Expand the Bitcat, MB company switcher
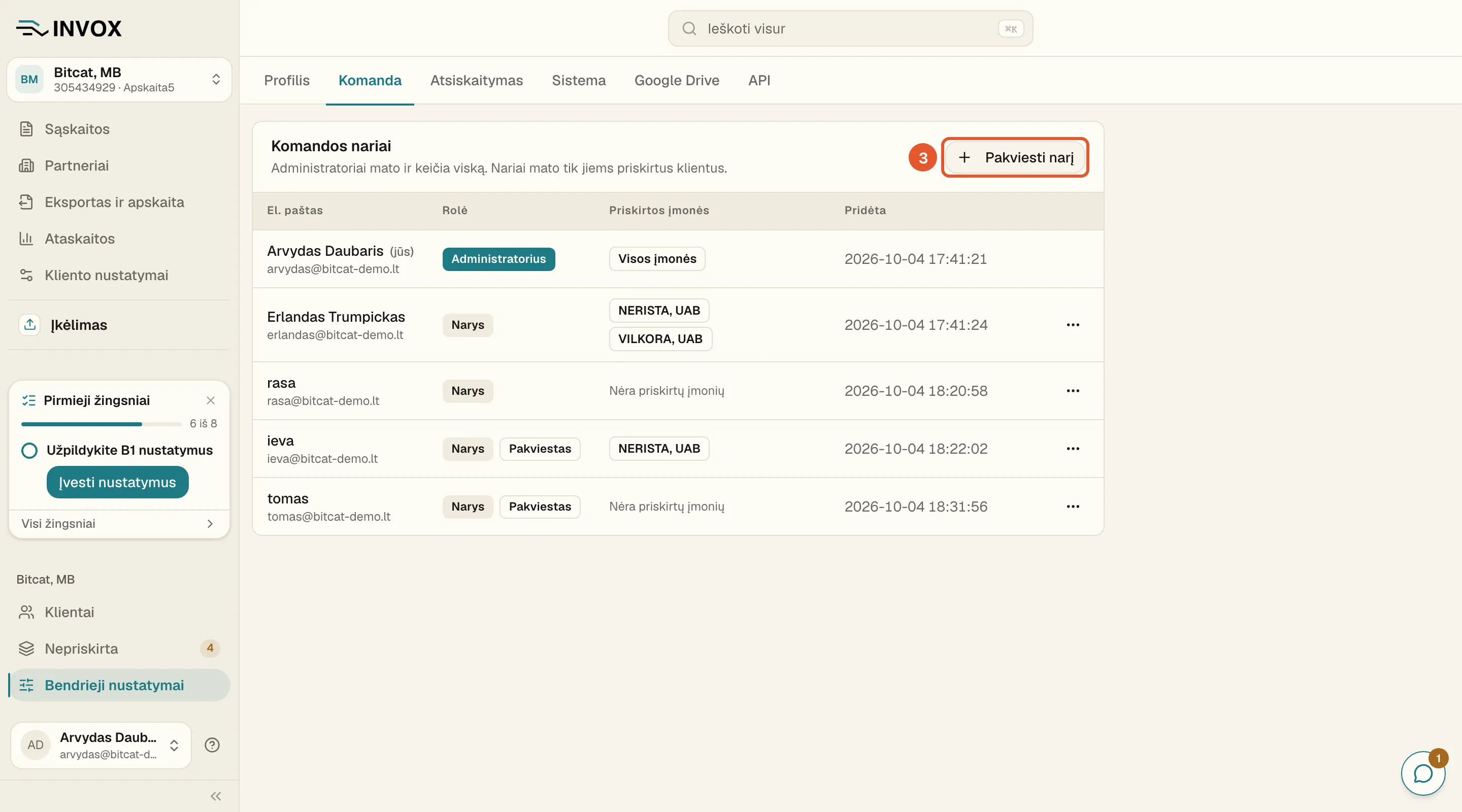 click(x=119, y=80)
